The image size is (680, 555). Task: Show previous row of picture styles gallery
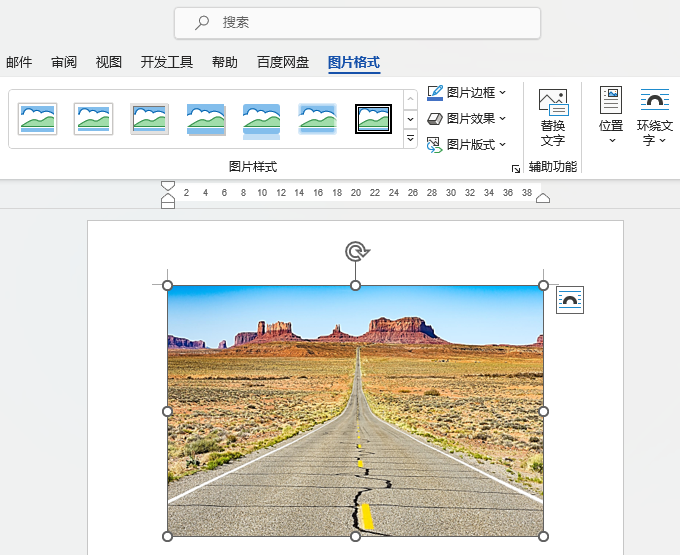pos(410,99)
